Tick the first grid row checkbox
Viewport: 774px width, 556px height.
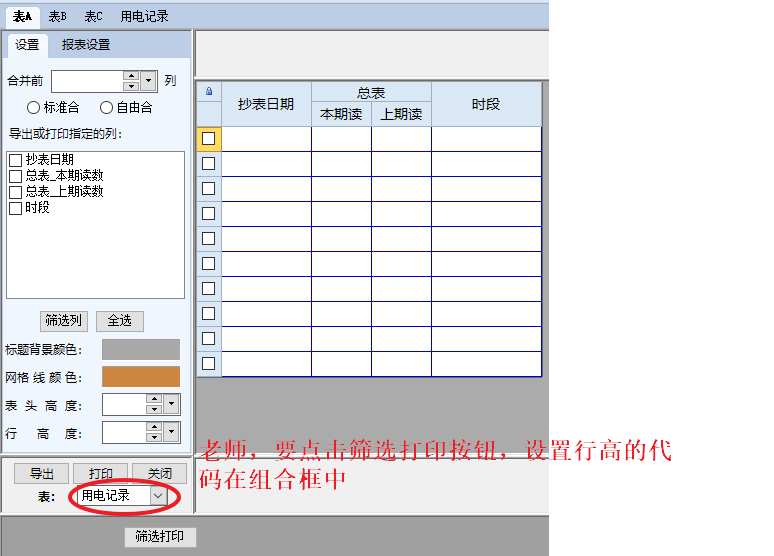[209, 138]
